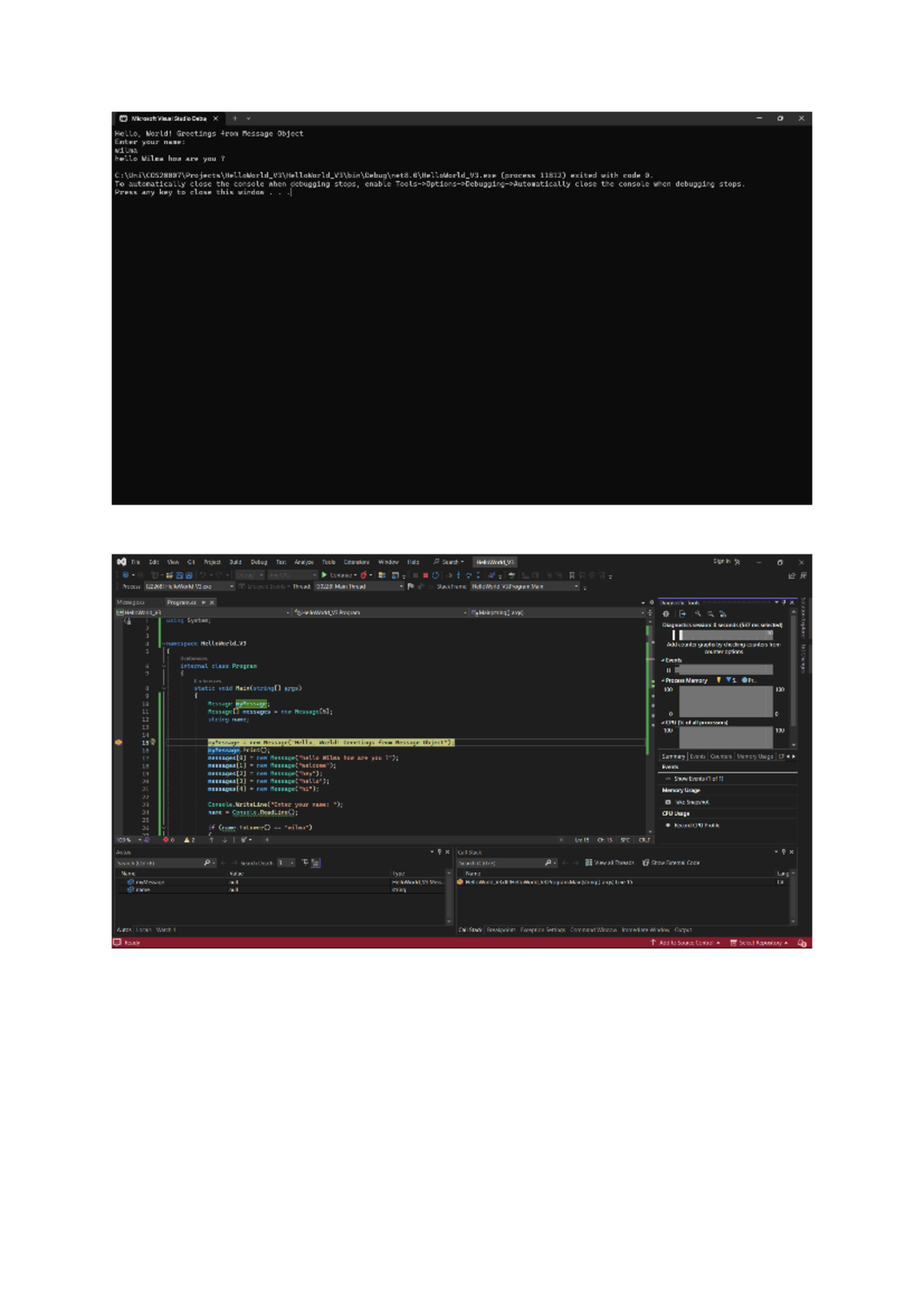Click the Diagnostic Tools settings gear icon
This screenshot has width=924, height=1306.
point(666,614)
